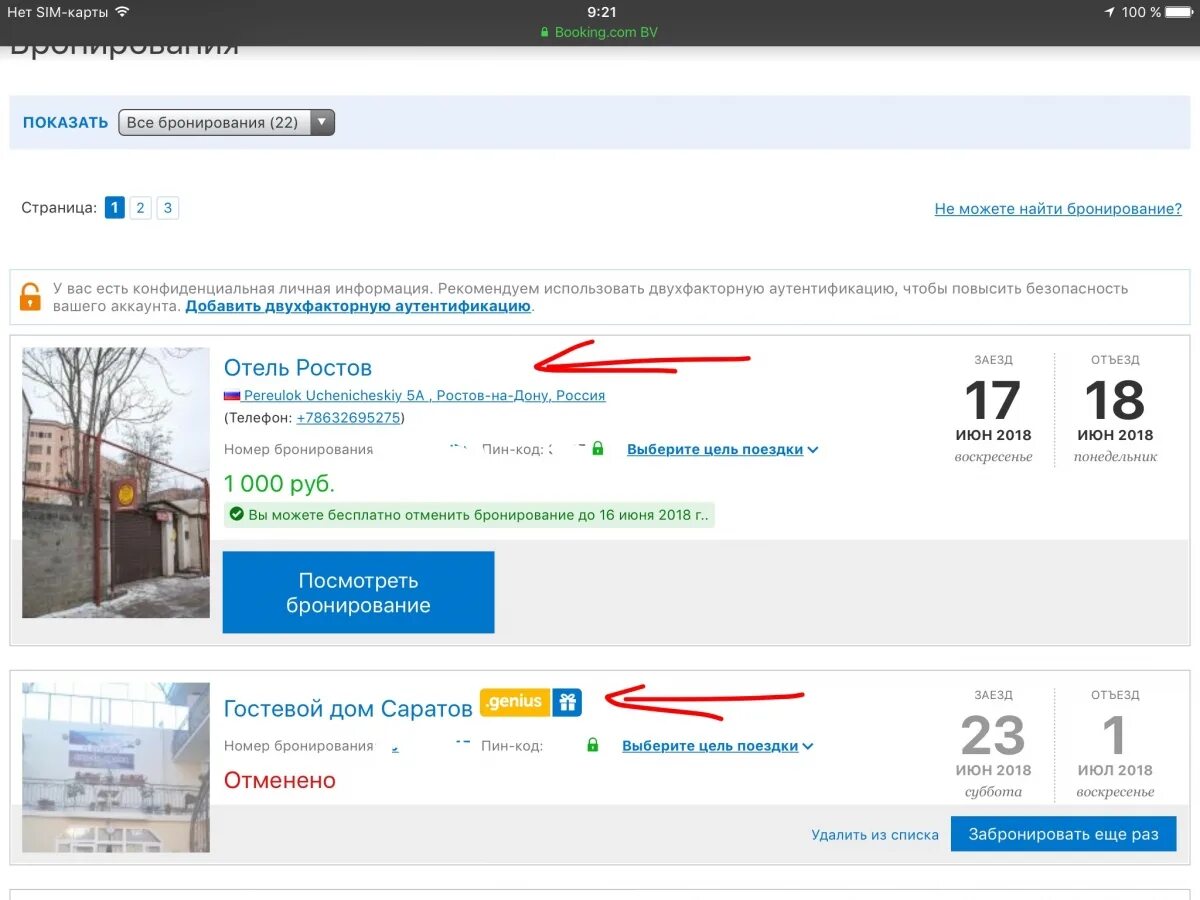1200x900 pixels.
Task: Open the Отель Ростов photo thumbnail
Action: click(116, 482)
